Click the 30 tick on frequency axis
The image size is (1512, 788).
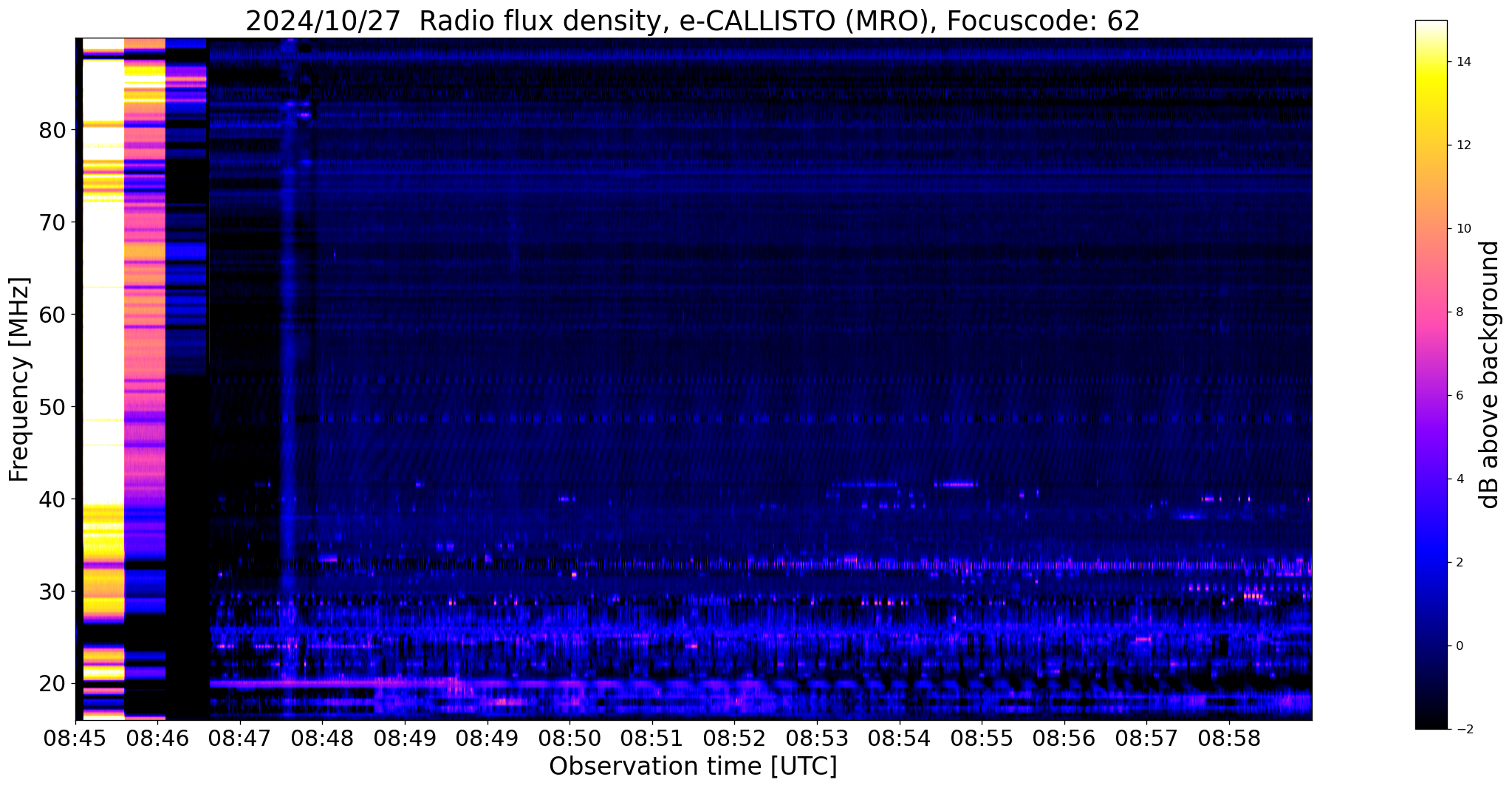[52, 592]
